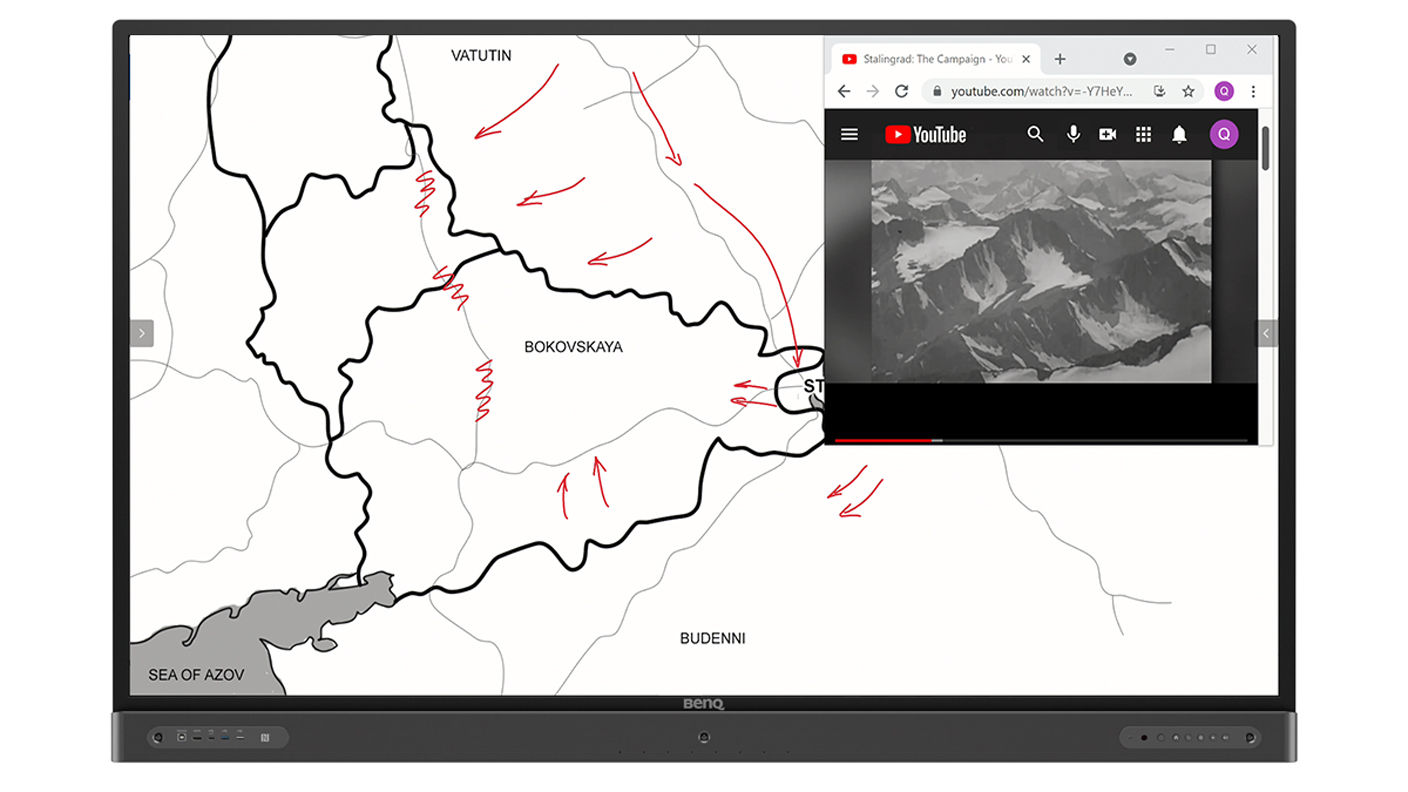Screen dimensions: 1408x792
Task: Open a new browser tab
Action: [1060, 59]
